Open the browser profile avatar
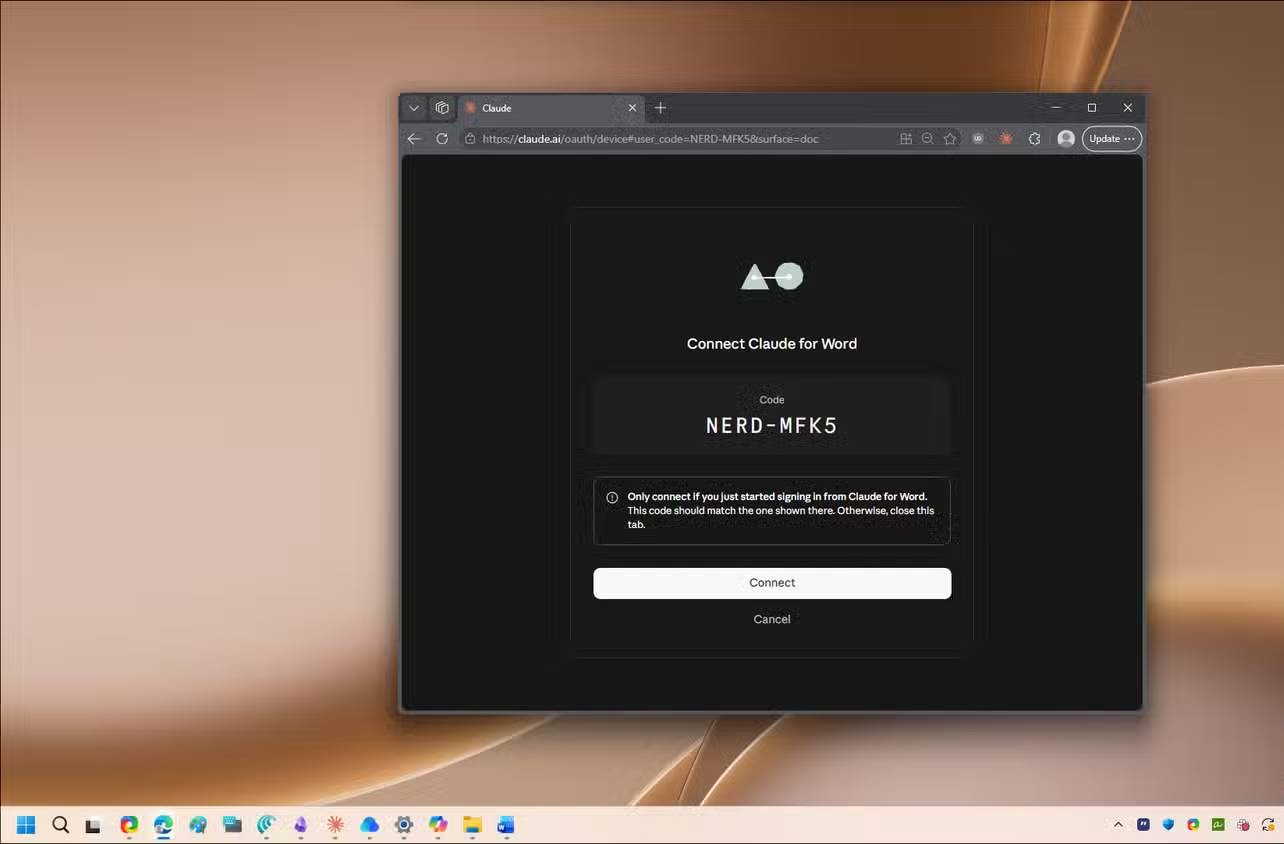 1066,139
